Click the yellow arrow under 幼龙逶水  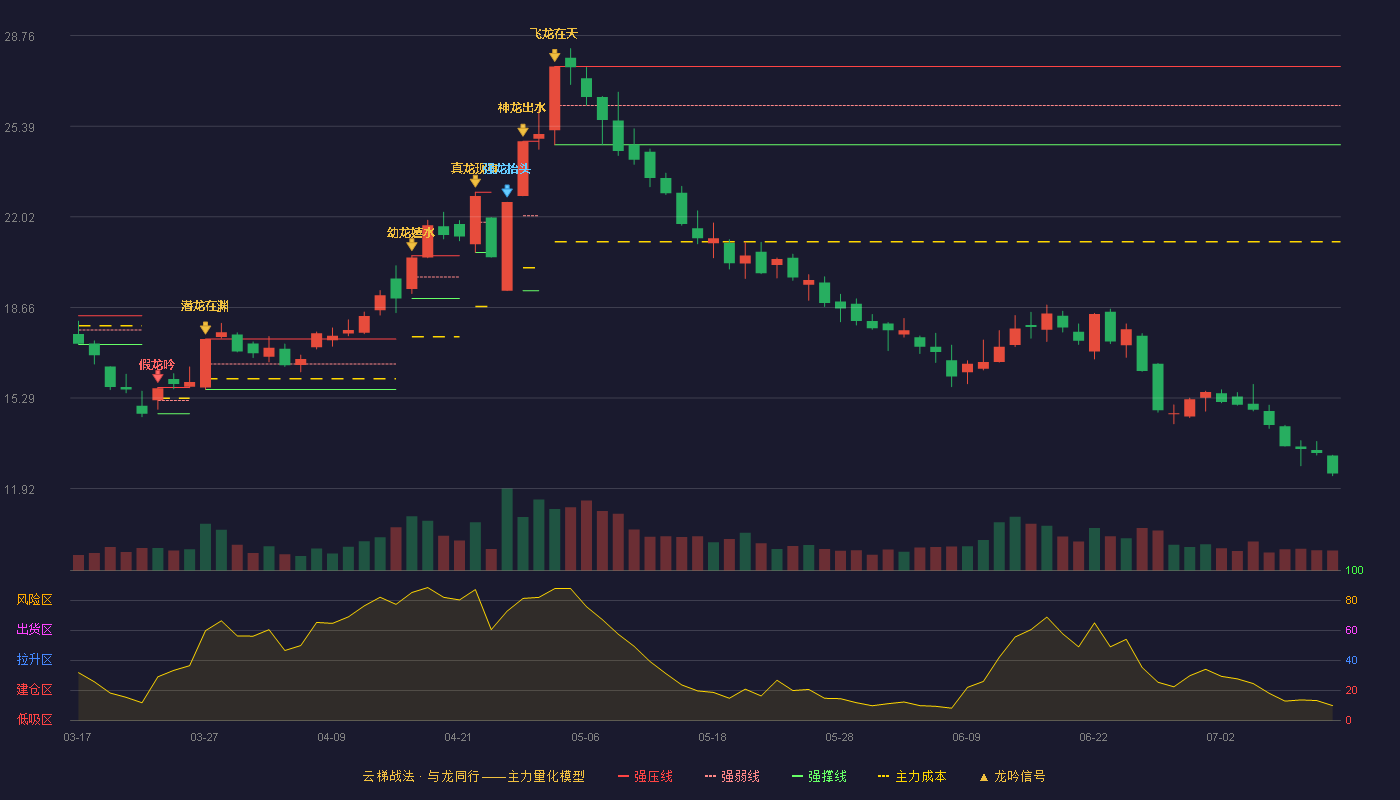coord(412,245)
